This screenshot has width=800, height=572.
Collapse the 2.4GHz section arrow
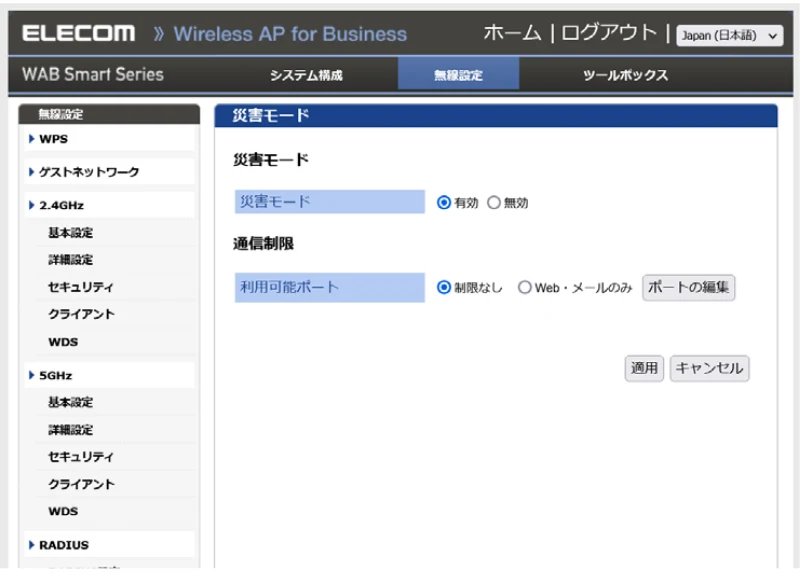pyautogui.click(x=32, y=205)
